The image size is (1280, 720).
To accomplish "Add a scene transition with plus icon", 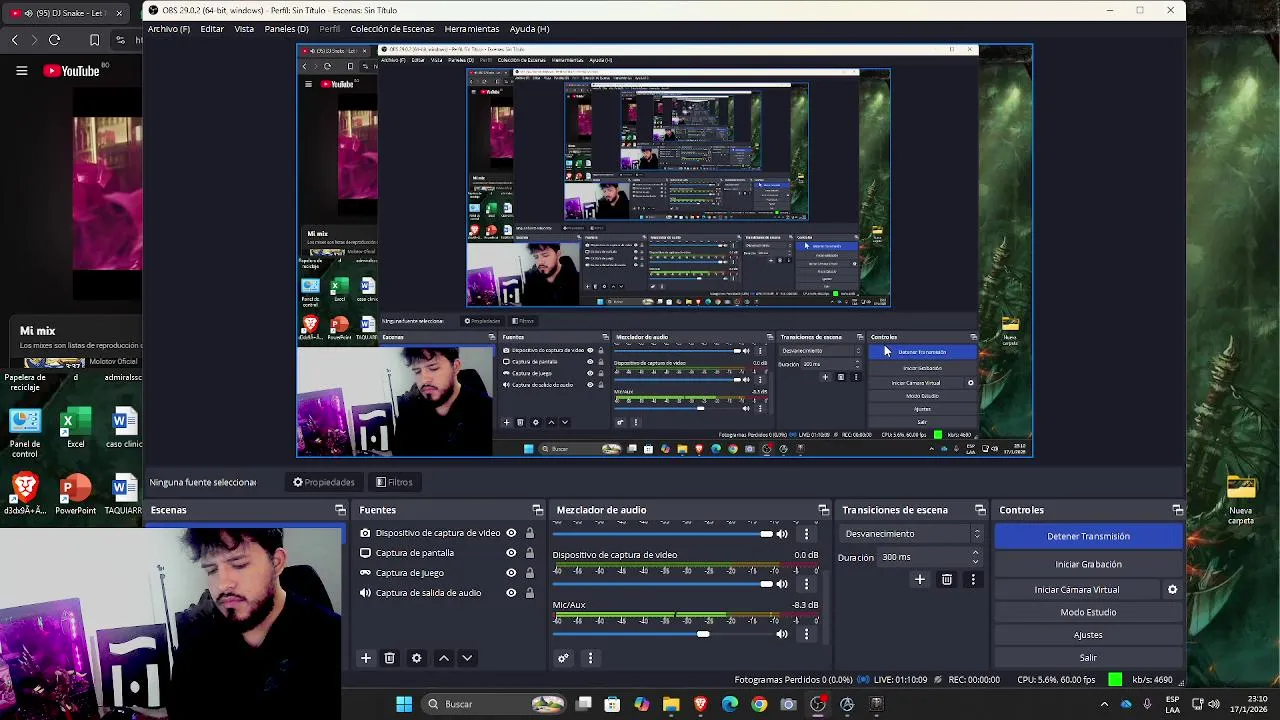I will [920, 579].
